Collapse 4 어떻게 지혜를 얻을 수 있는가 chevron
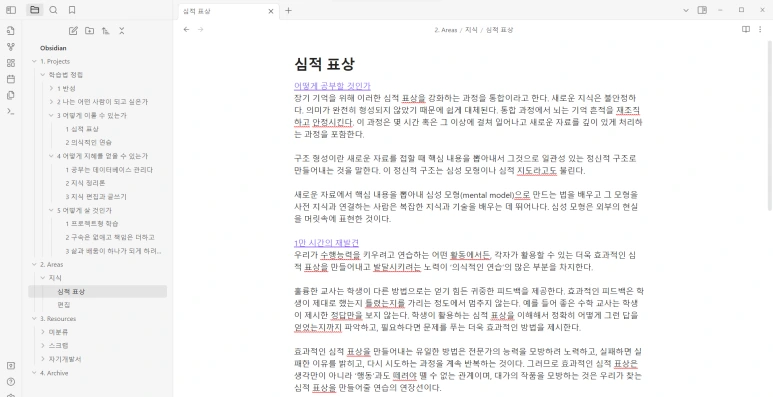 [x=51, y=156]
